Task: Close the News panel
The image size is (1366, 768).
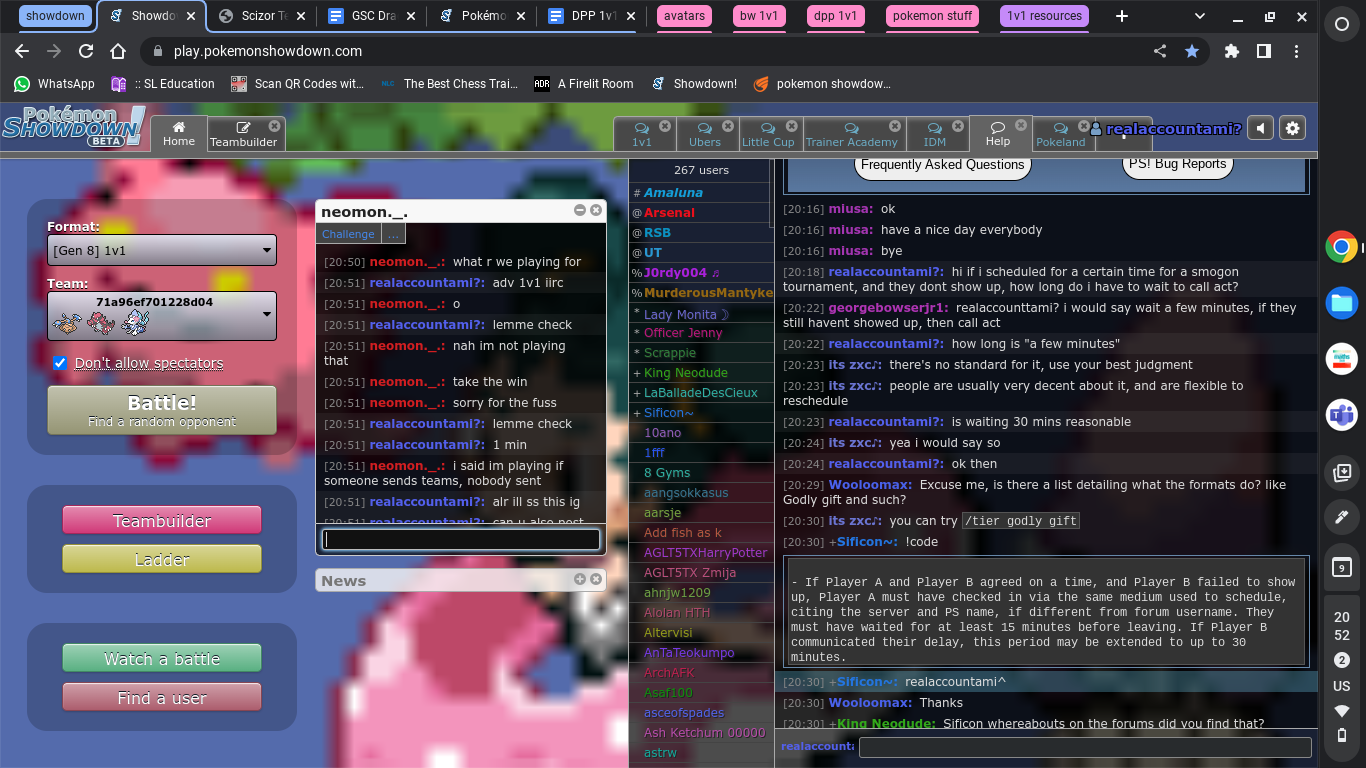Action: (596, 579)
